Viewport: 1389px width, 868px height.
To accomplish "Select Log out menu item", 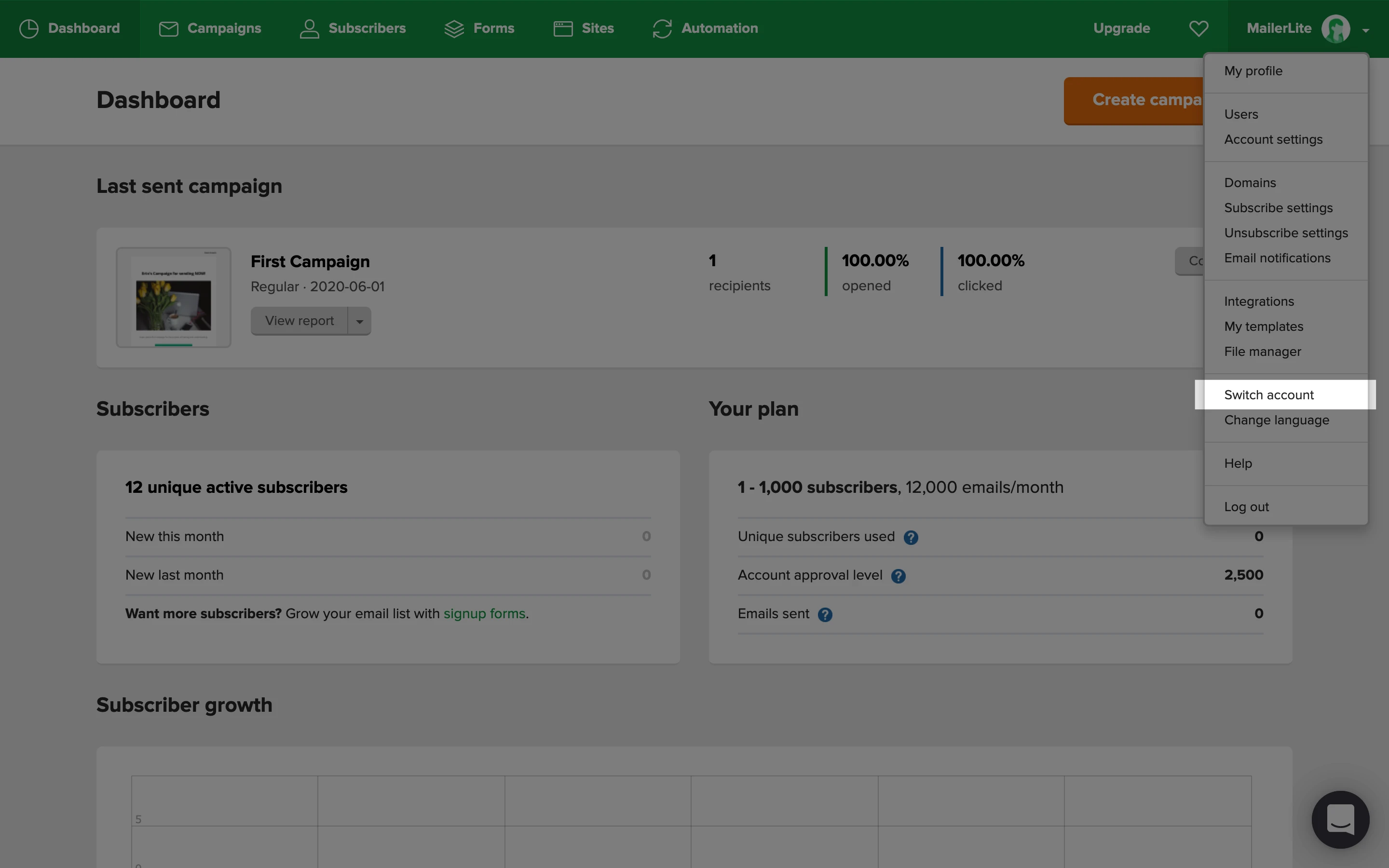I will [x=1246, y=507].
